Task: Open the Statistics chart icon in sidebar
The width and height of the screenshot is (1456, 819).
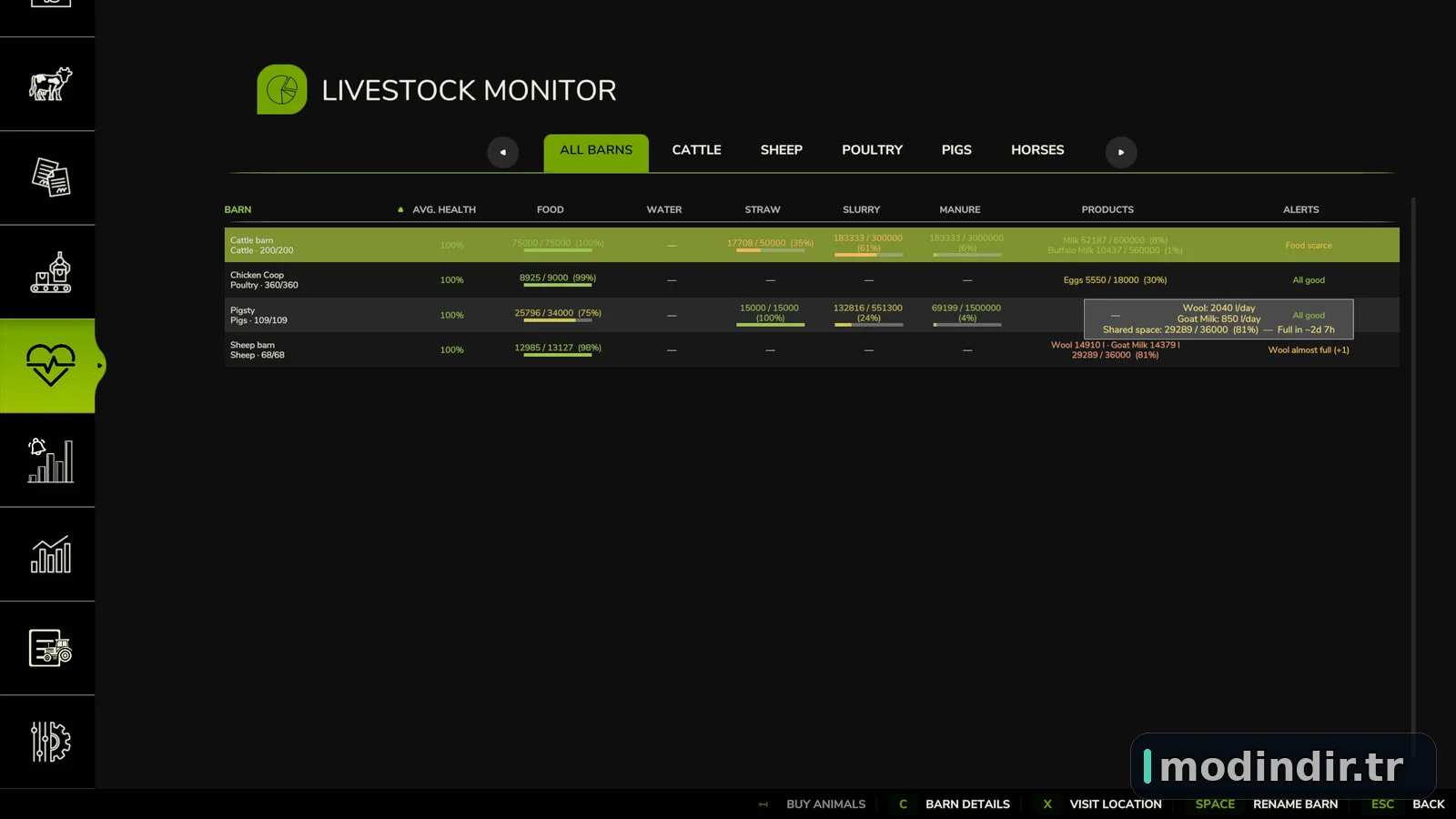Action: coord(50,554)
